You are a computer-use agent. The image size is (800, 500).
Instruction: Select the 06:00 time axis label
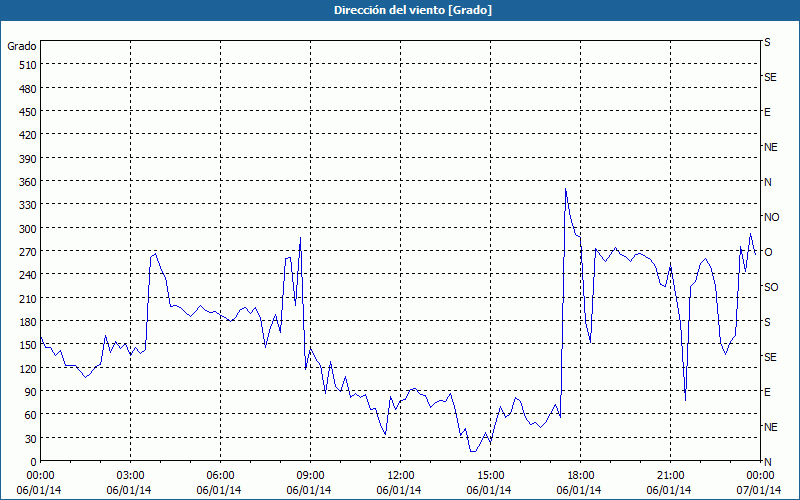coord(220,476)
